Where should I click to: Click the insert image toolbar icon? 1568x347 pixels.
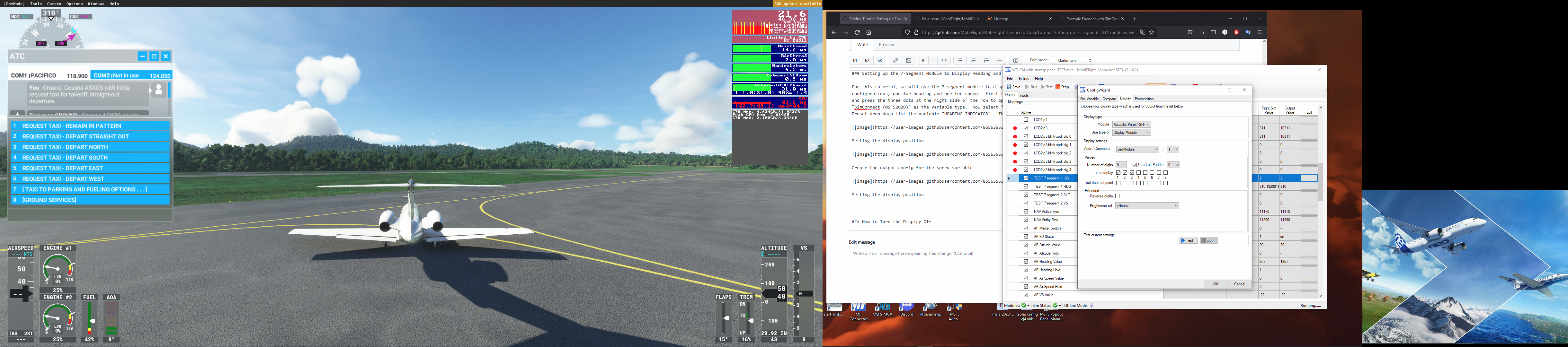[909, 61]
